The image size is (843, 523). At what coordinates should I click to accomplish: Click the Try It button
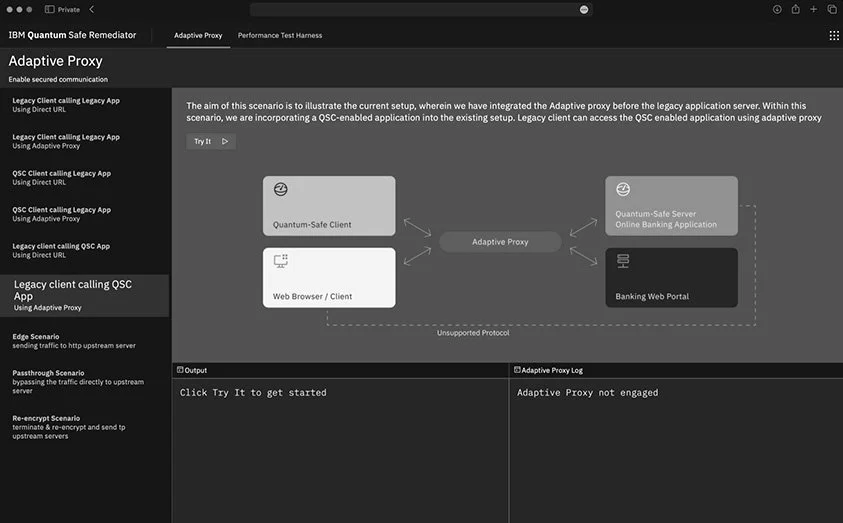211,141
